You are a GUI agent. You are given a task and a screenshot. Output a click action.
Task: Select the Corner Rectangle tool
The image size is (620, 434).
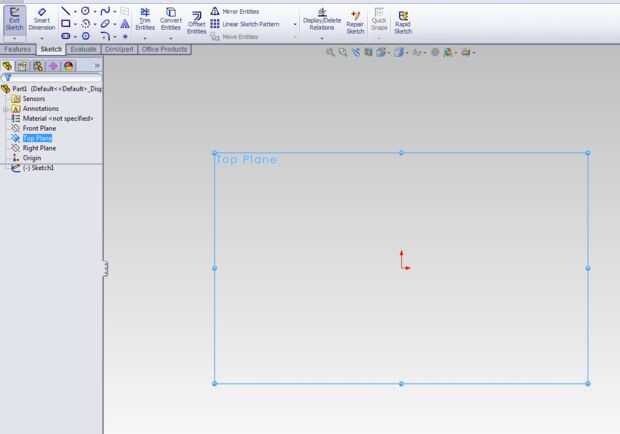pos(66,24)
